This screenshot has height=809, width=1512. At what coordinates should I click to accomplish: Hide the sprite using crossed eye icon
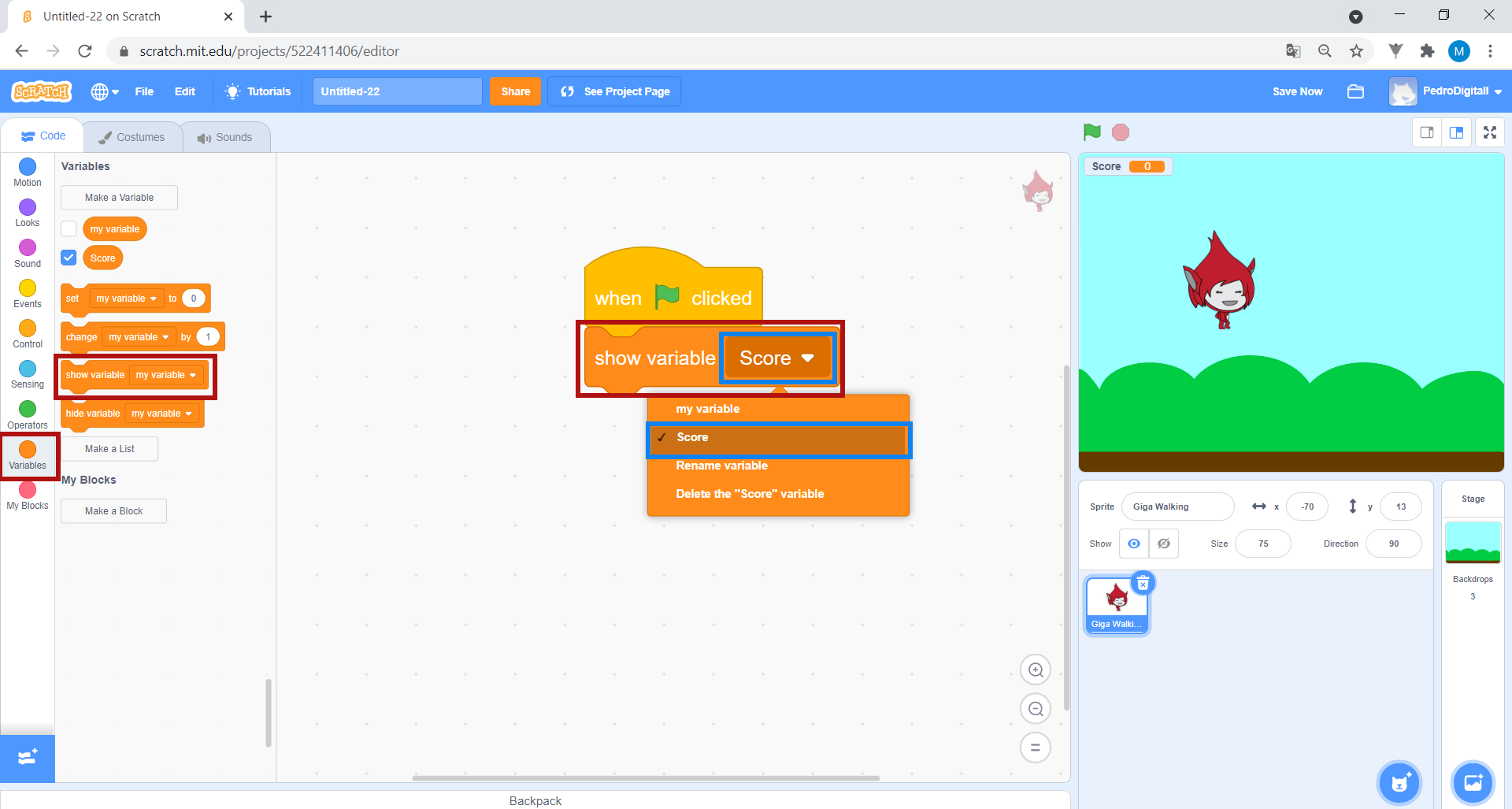tap(1164, 544)
